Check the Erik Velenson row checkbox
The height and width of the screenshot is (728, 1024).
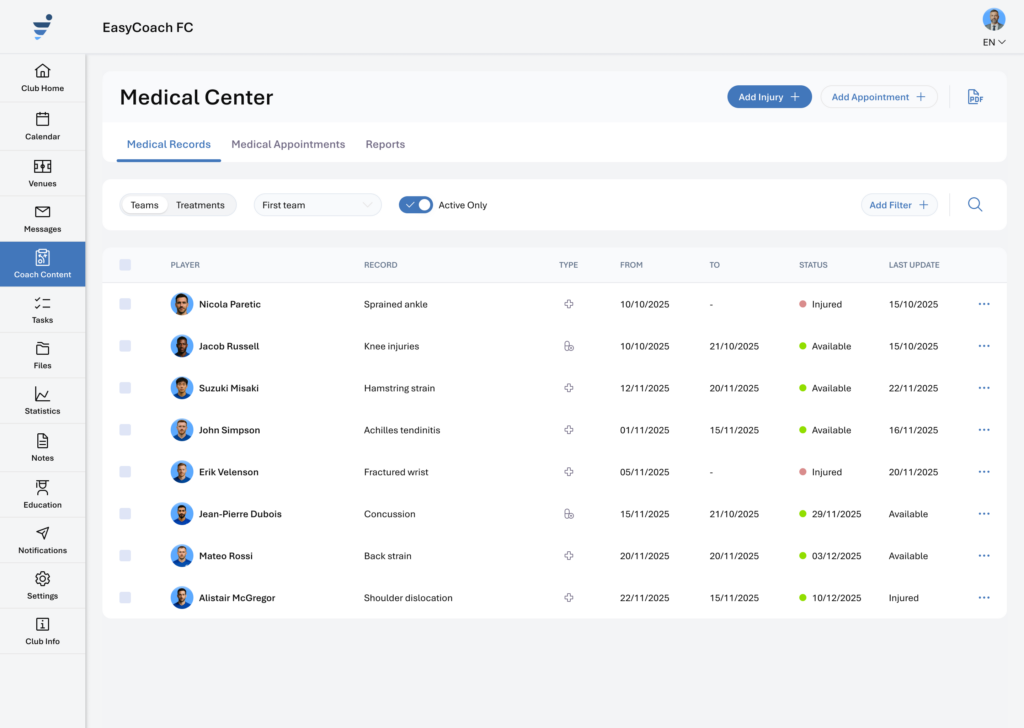[x=125, y=471]
